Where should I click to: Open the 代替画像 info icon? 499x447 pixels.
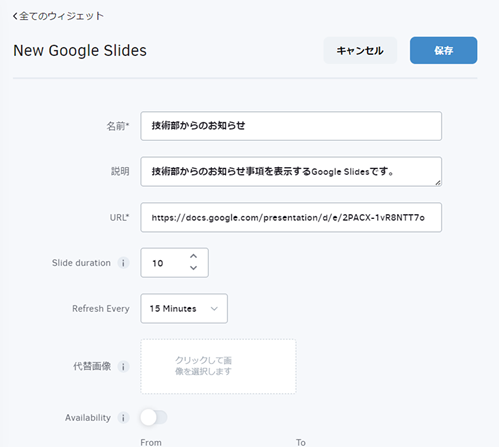pyautogui.click(x=123, y=366)
